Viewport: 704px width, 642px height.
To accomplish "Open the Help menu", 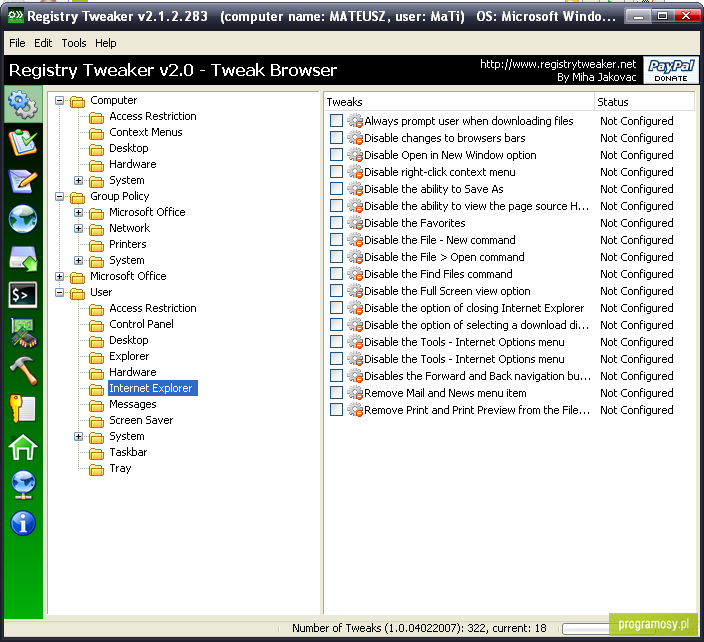I will coord(106,43).
